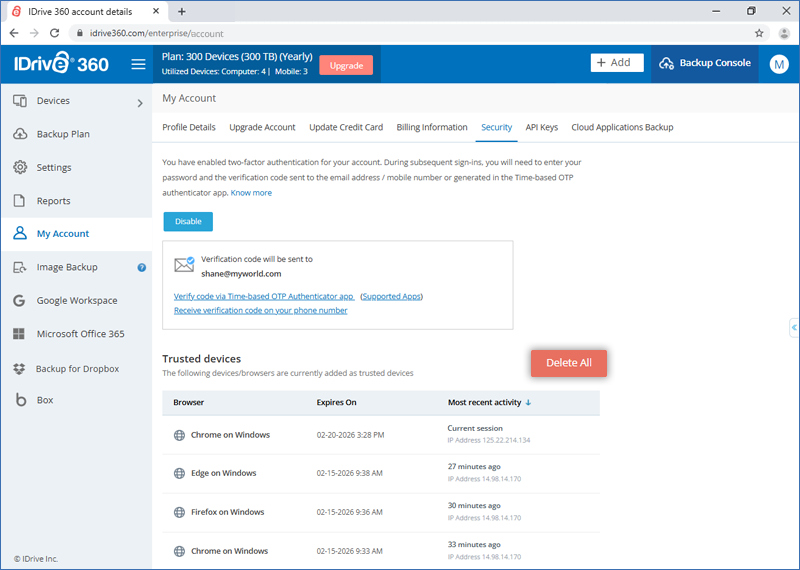
Task: Open the Billing Information tab
Action: click(431, 127)
